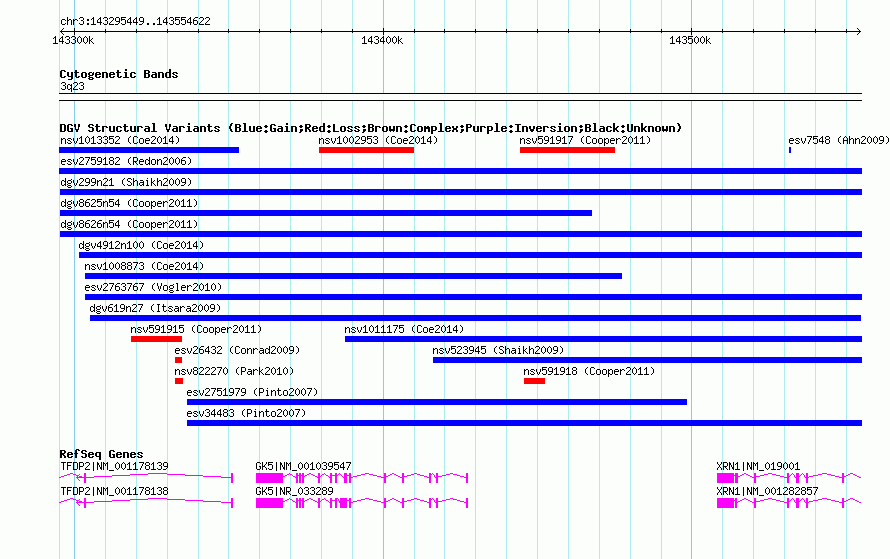Click the DGV Structural Variants track title
890x559 pixels.
click(370, 128)
